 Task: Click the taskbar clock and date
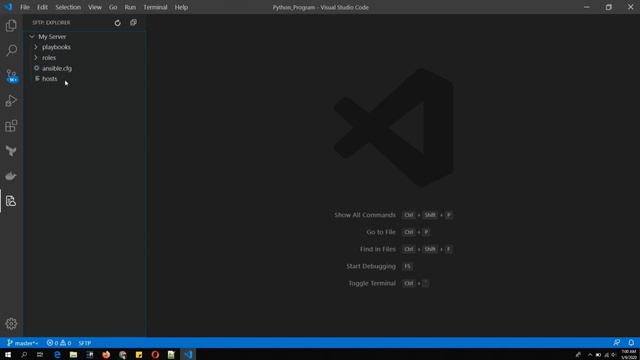click(629, 355)
